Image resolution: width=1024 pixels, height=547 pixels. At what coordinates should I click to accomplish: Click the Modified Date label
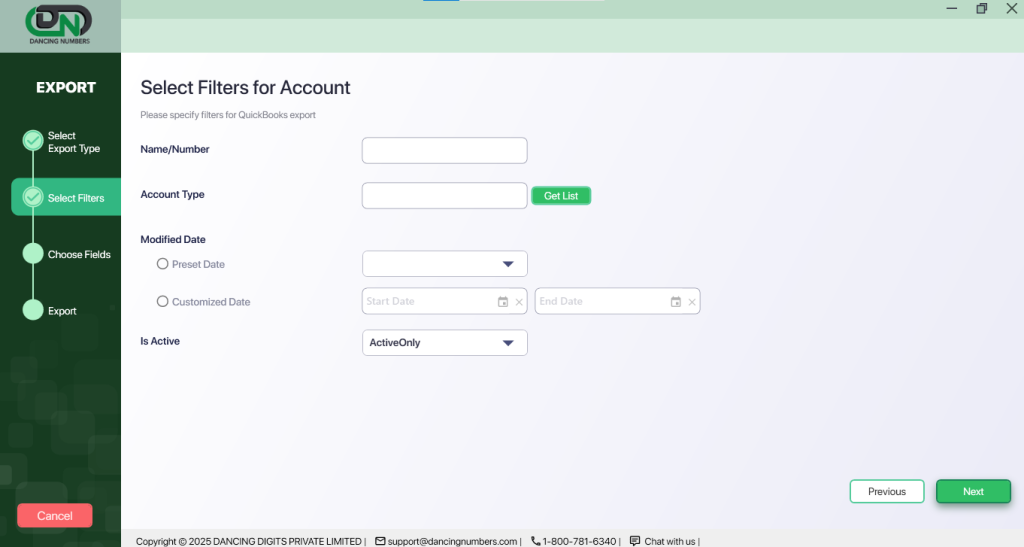173,240
